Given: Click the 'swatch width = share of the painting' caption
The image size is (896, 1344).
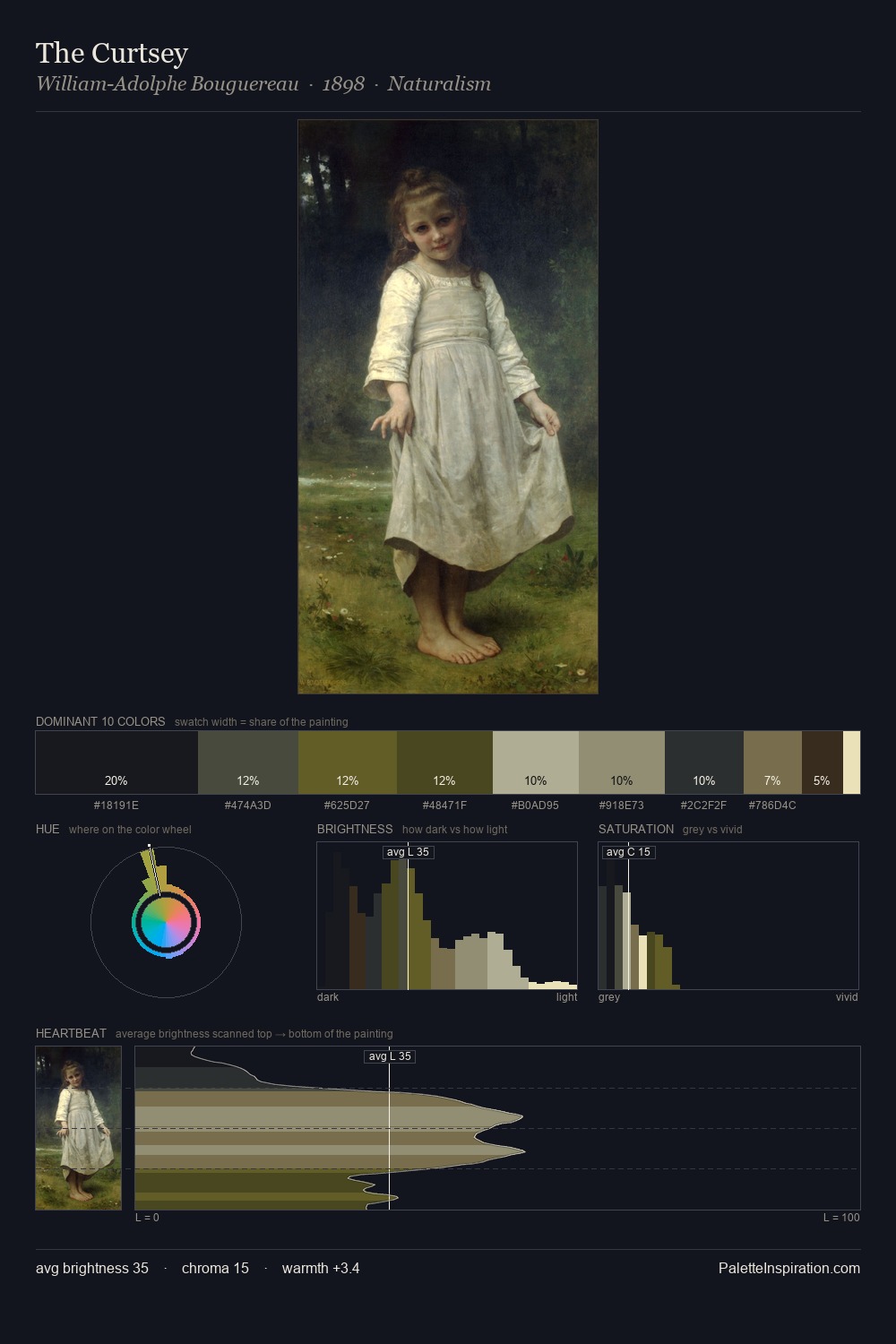Looking at the screenshot, I should pos(262,722).
